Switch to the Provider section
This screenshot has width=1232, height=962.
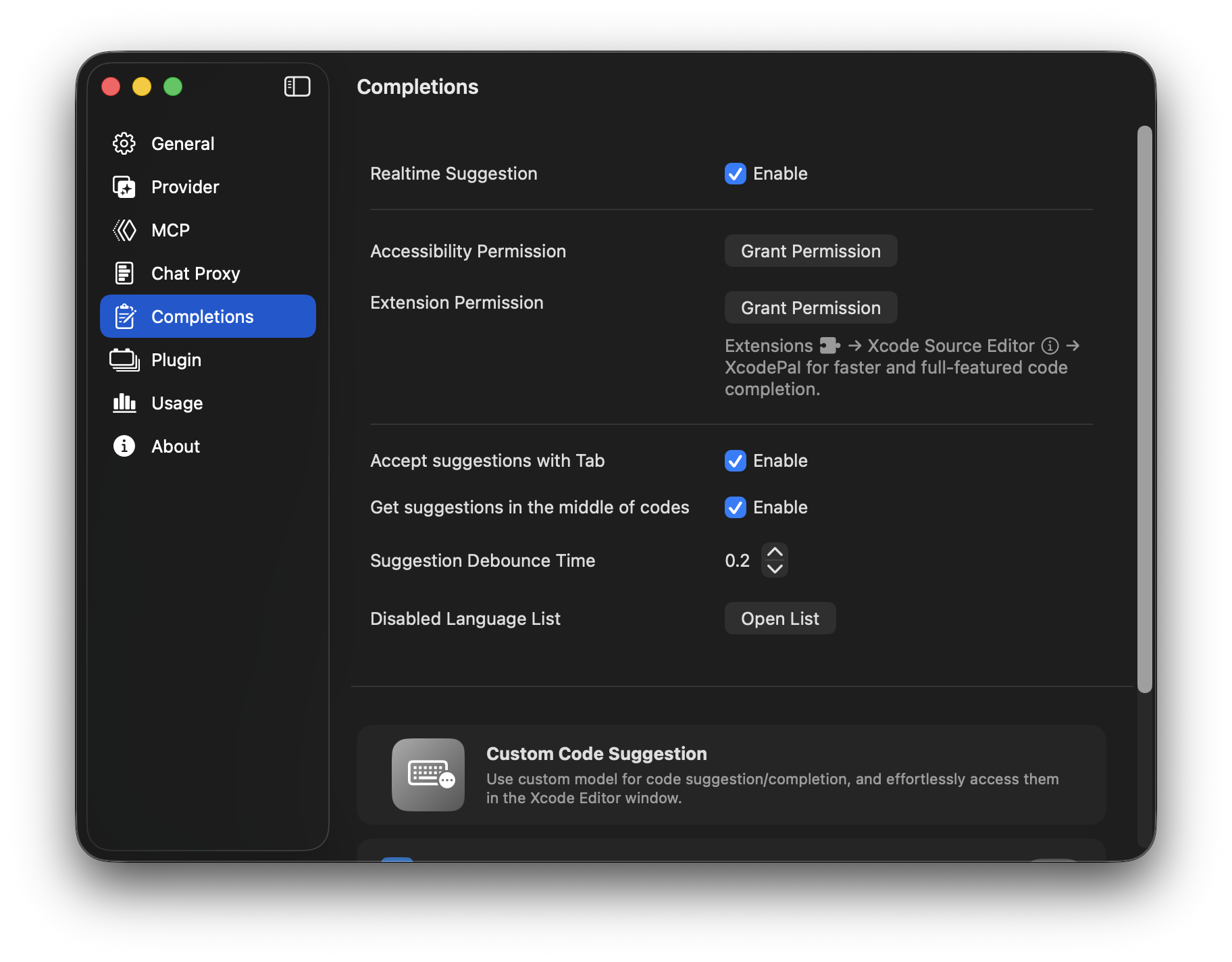(x=208, y=186)
